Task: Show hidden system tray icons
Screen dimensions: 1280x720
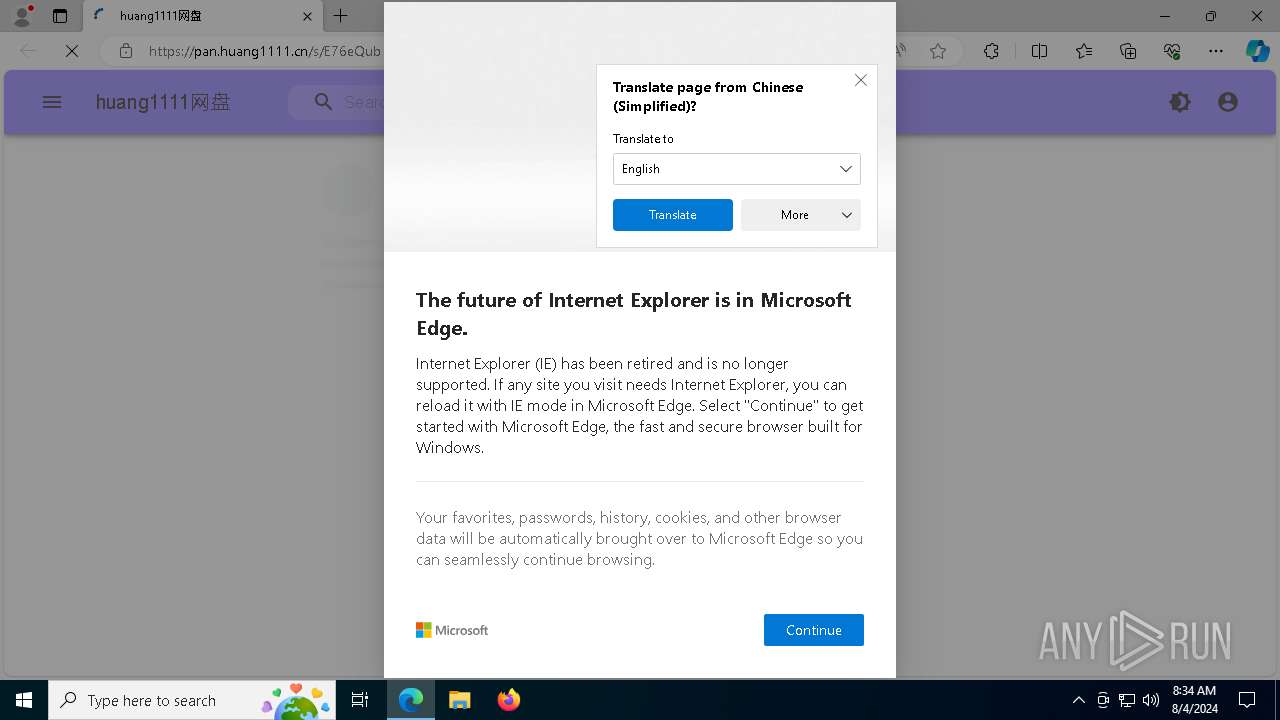Action: 1078,700
